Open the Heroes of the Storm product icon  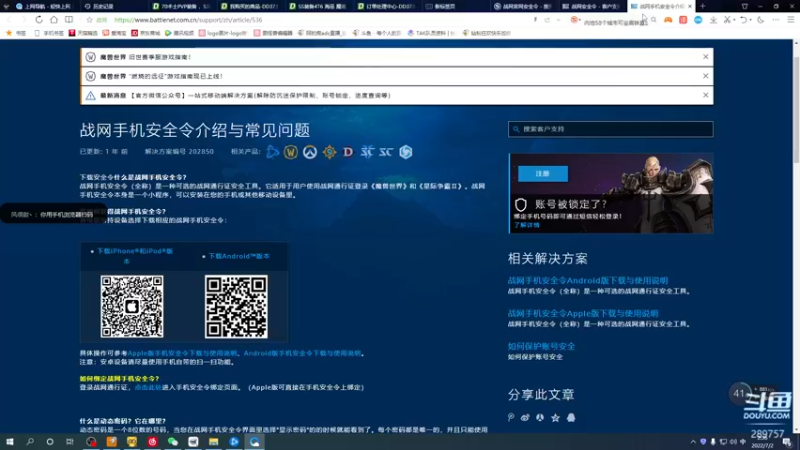coord(406,152)
